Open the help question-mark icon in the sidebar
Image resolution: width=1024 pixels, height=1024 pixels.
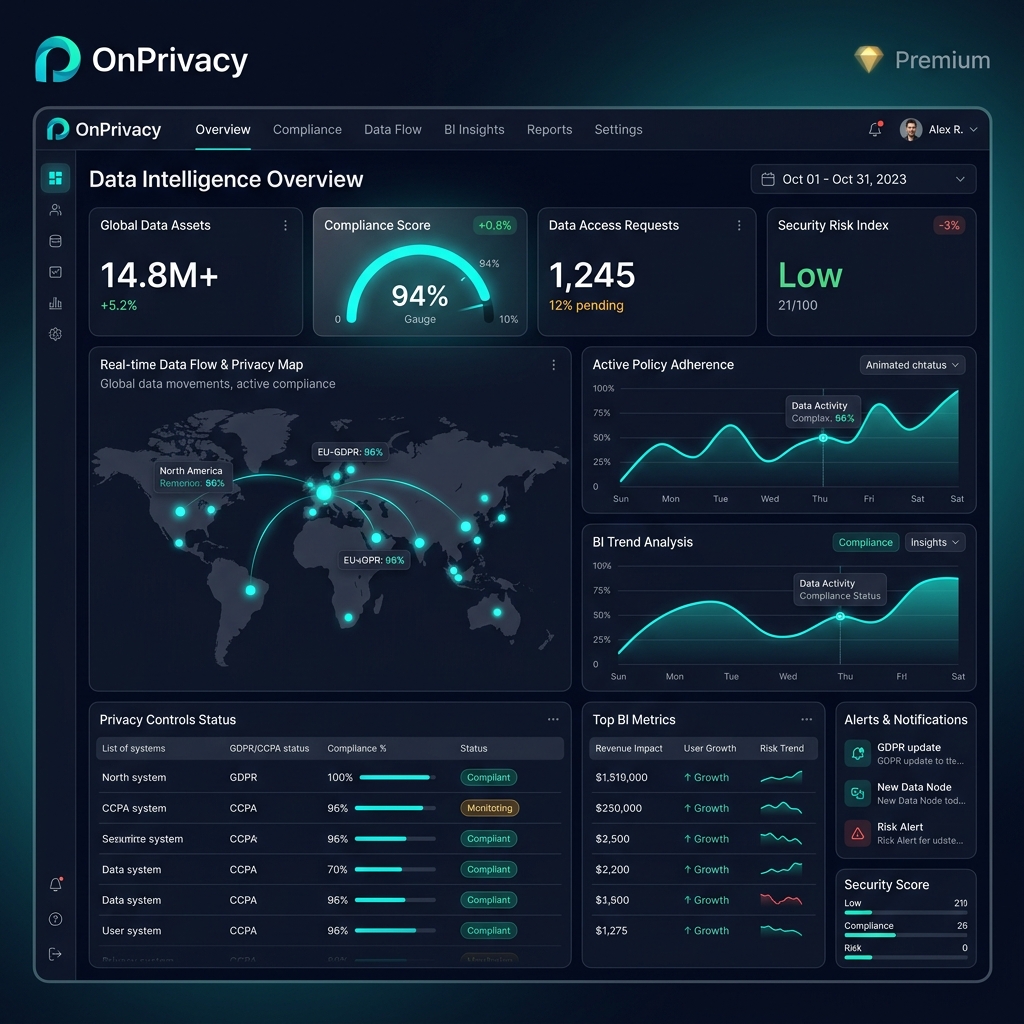coord(55,918)
